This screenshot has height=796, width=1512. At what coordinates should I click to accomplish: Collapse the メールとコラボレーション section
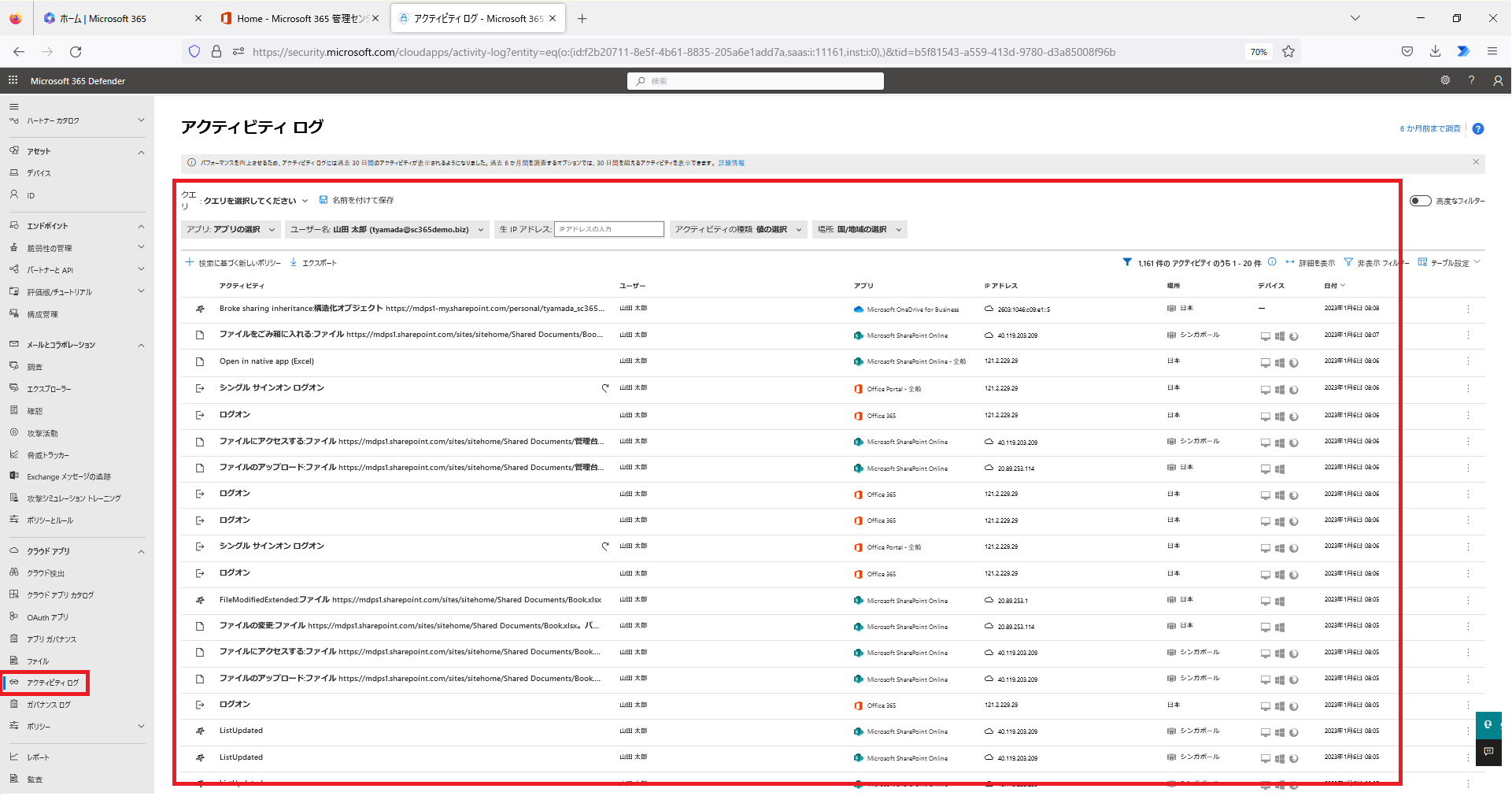[141, 345]
